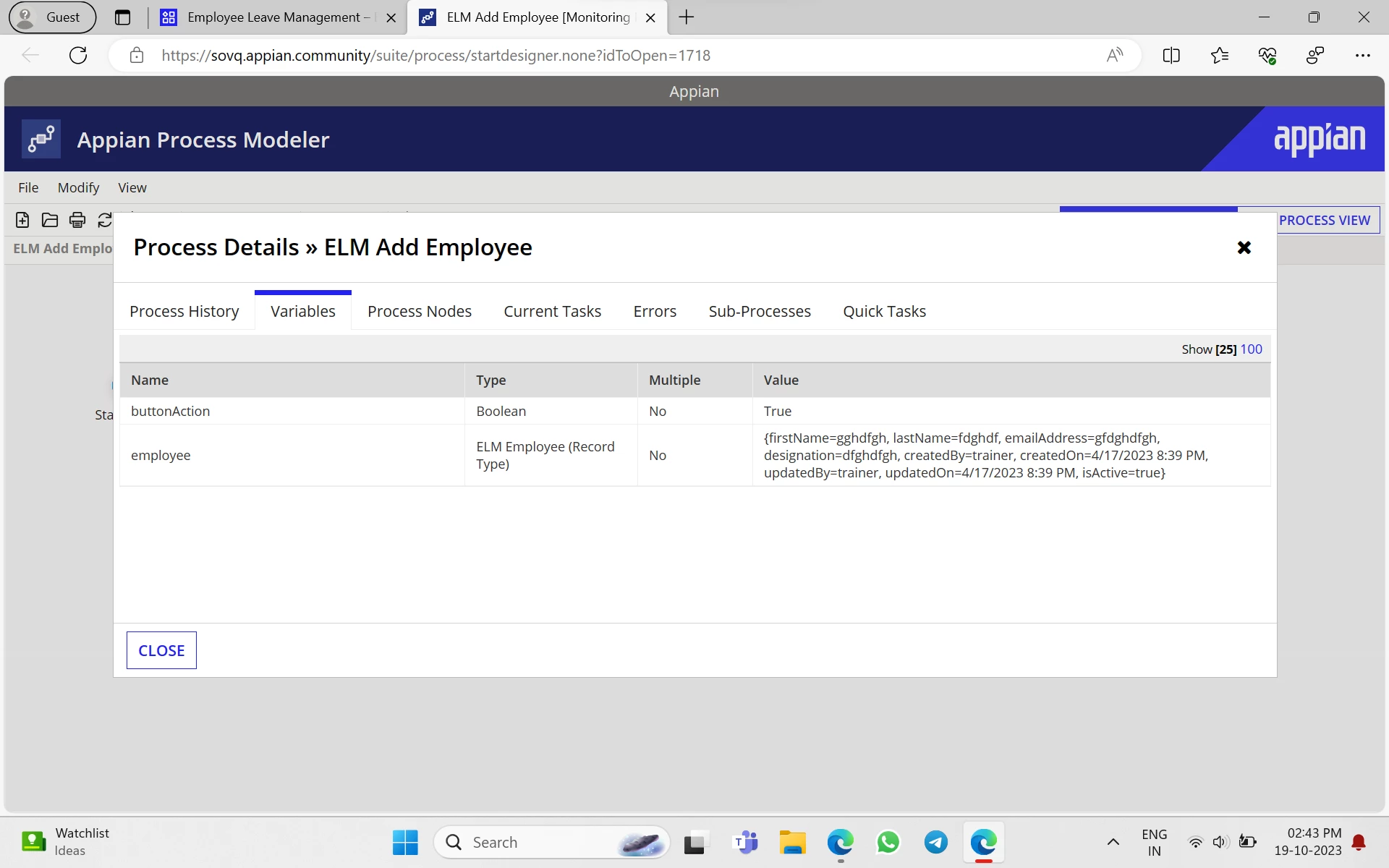Click the Multiple column header
This screenshot has height=868, width=1389.
coord(695,380)
